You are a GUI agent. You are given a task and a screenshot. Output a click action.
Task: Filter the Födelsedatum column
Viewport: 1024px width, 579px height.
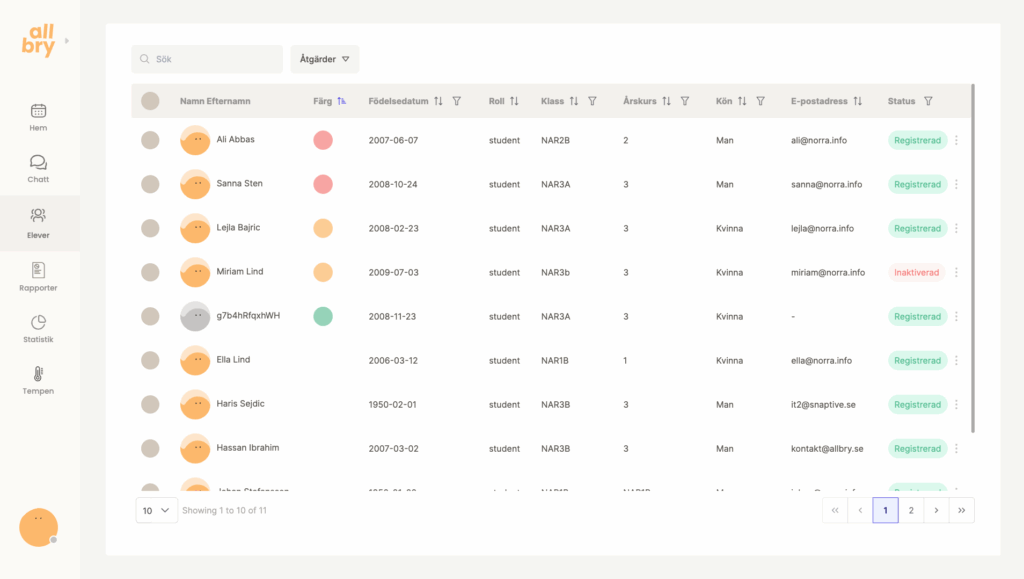[457, 101]
